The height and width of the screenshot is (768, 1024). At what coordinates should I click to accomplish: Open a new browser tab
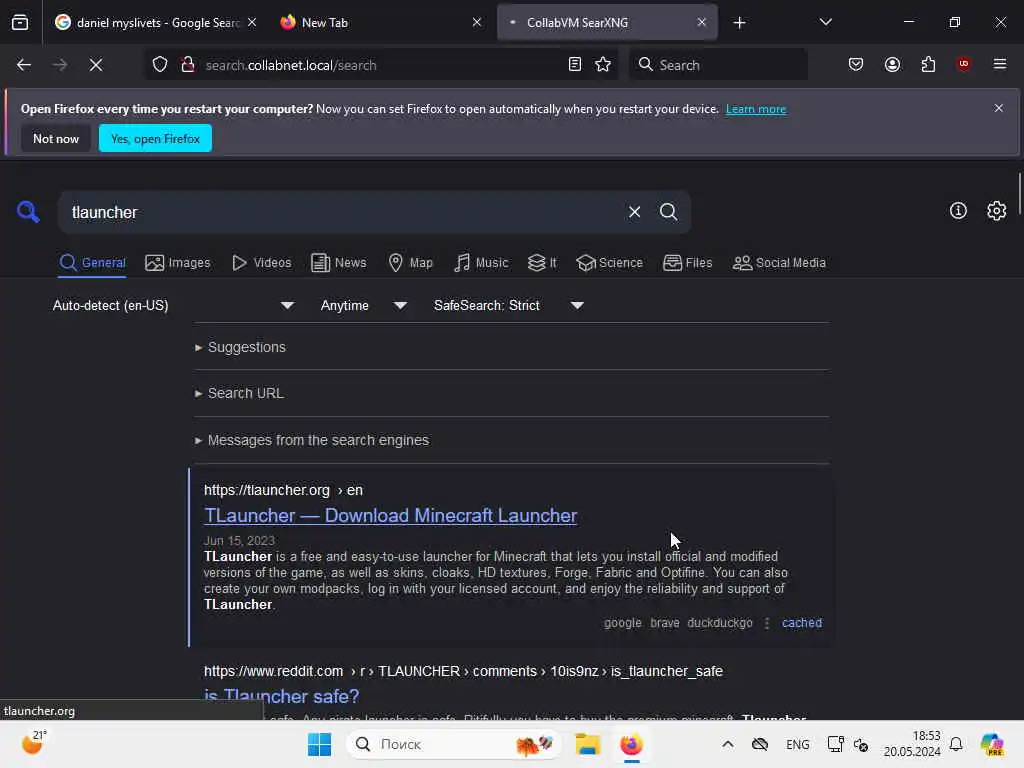pyautogui.click(x=739, y=23)
